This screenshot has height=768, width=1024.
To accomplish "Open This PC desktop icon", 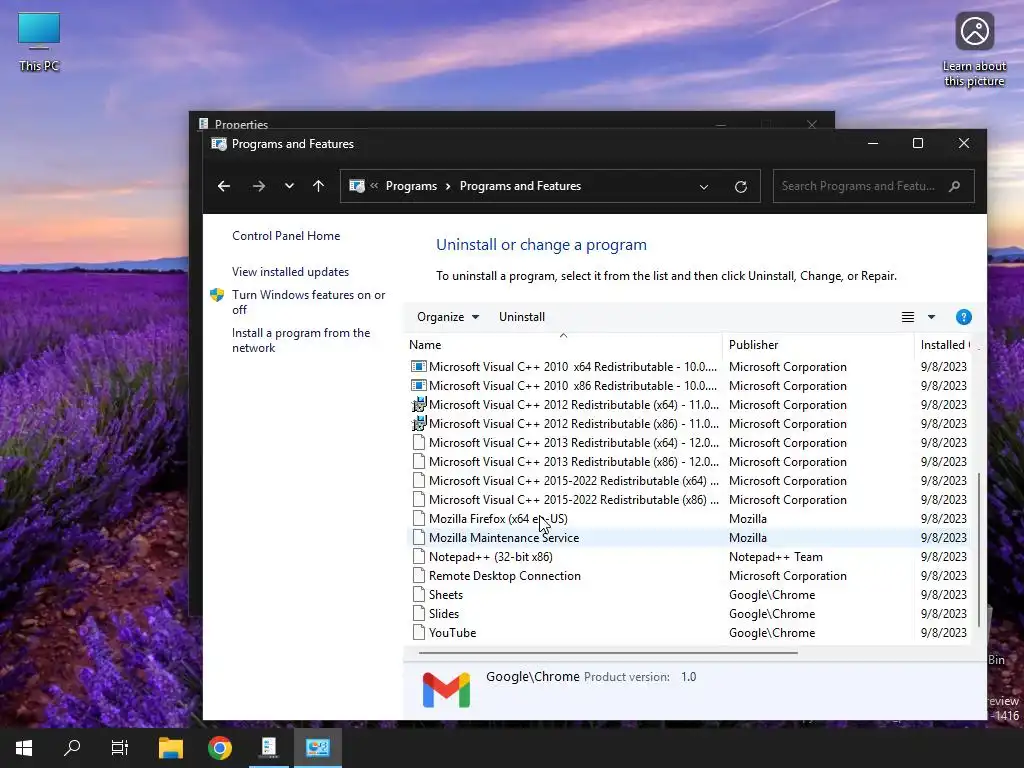I will tap(39, 42).
